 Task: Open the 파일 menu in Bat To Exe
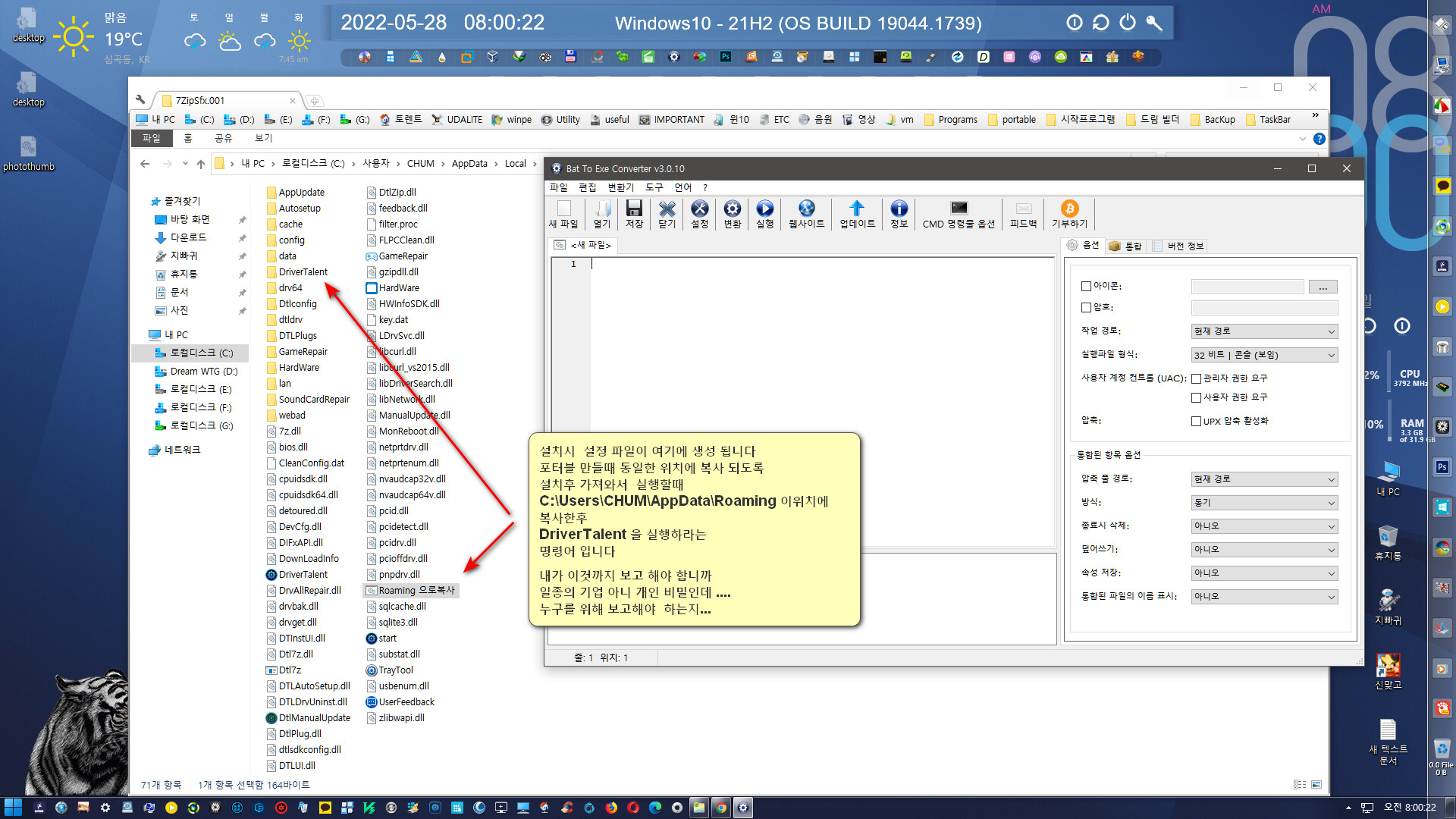point(558,188)
